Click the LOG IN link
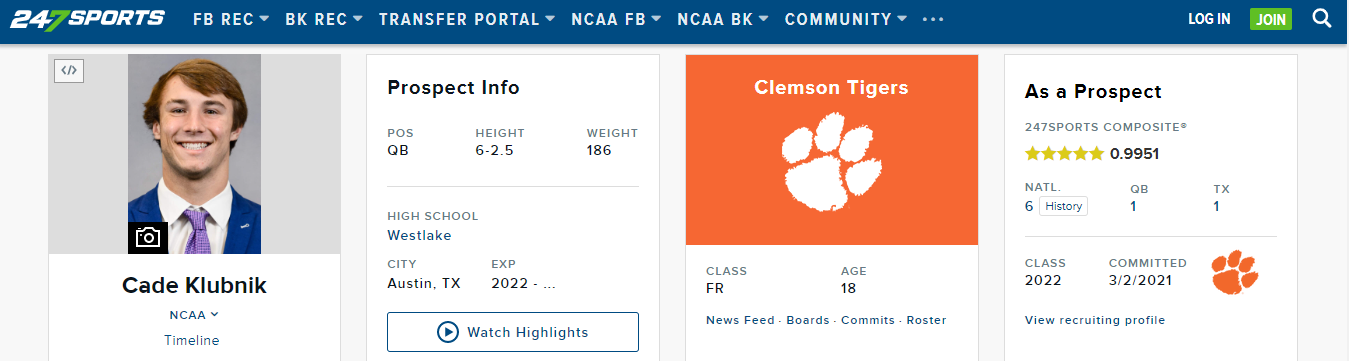 click(x=1209, y=19)
